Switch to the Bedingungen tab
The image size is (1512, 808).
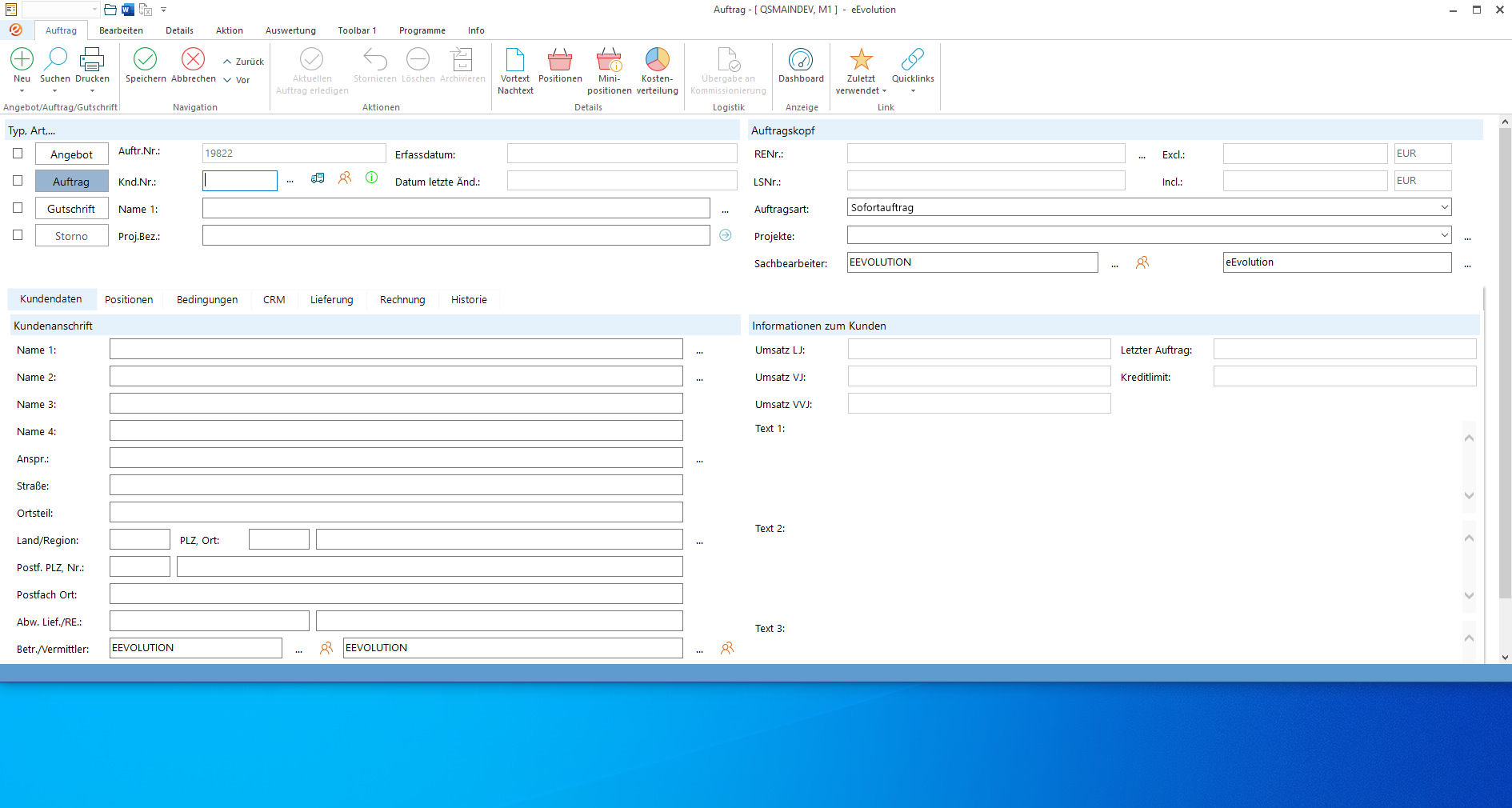tap(207, 299)
